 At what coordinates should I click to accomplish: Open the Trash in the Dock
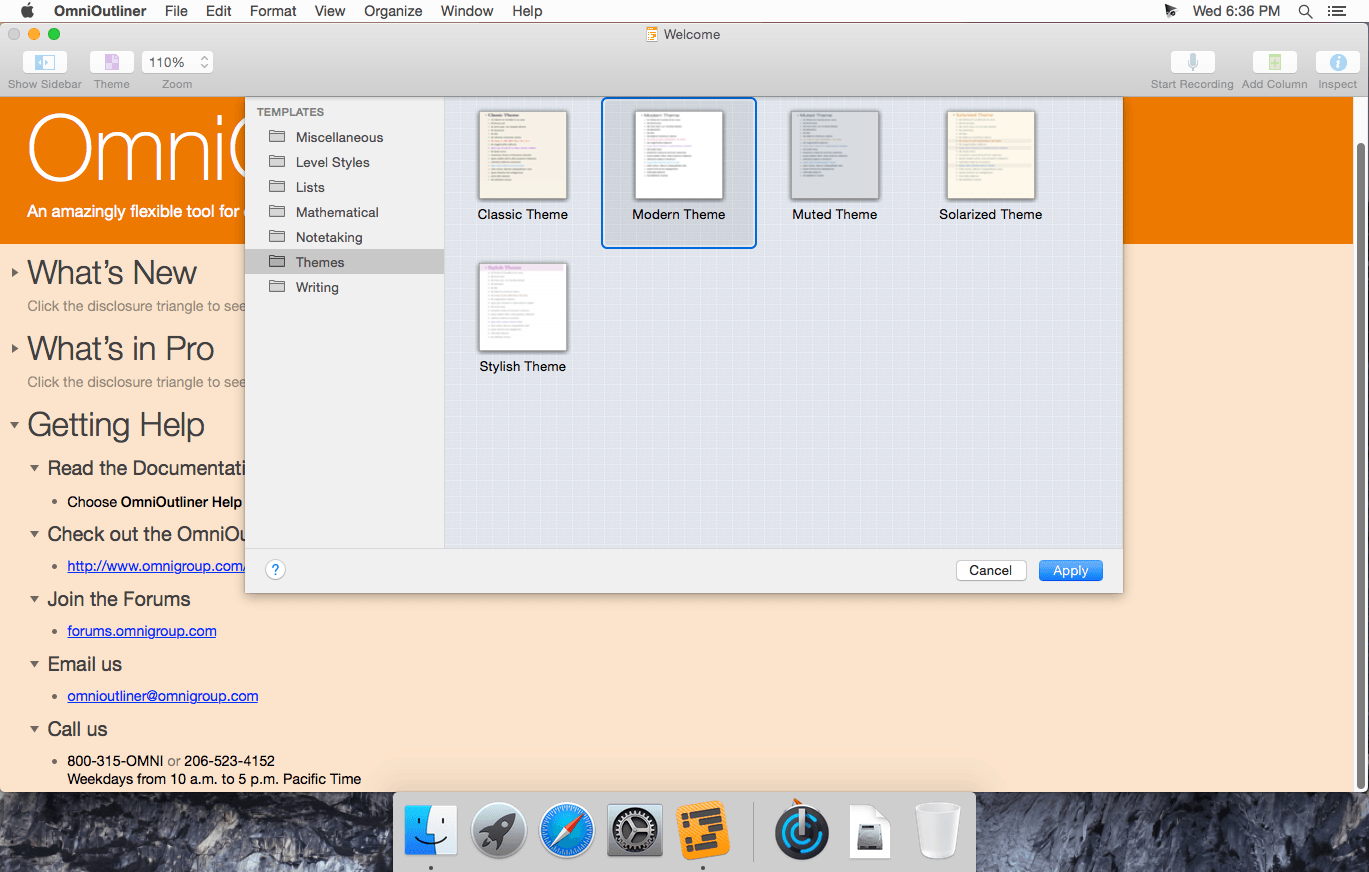click(938, 831)
